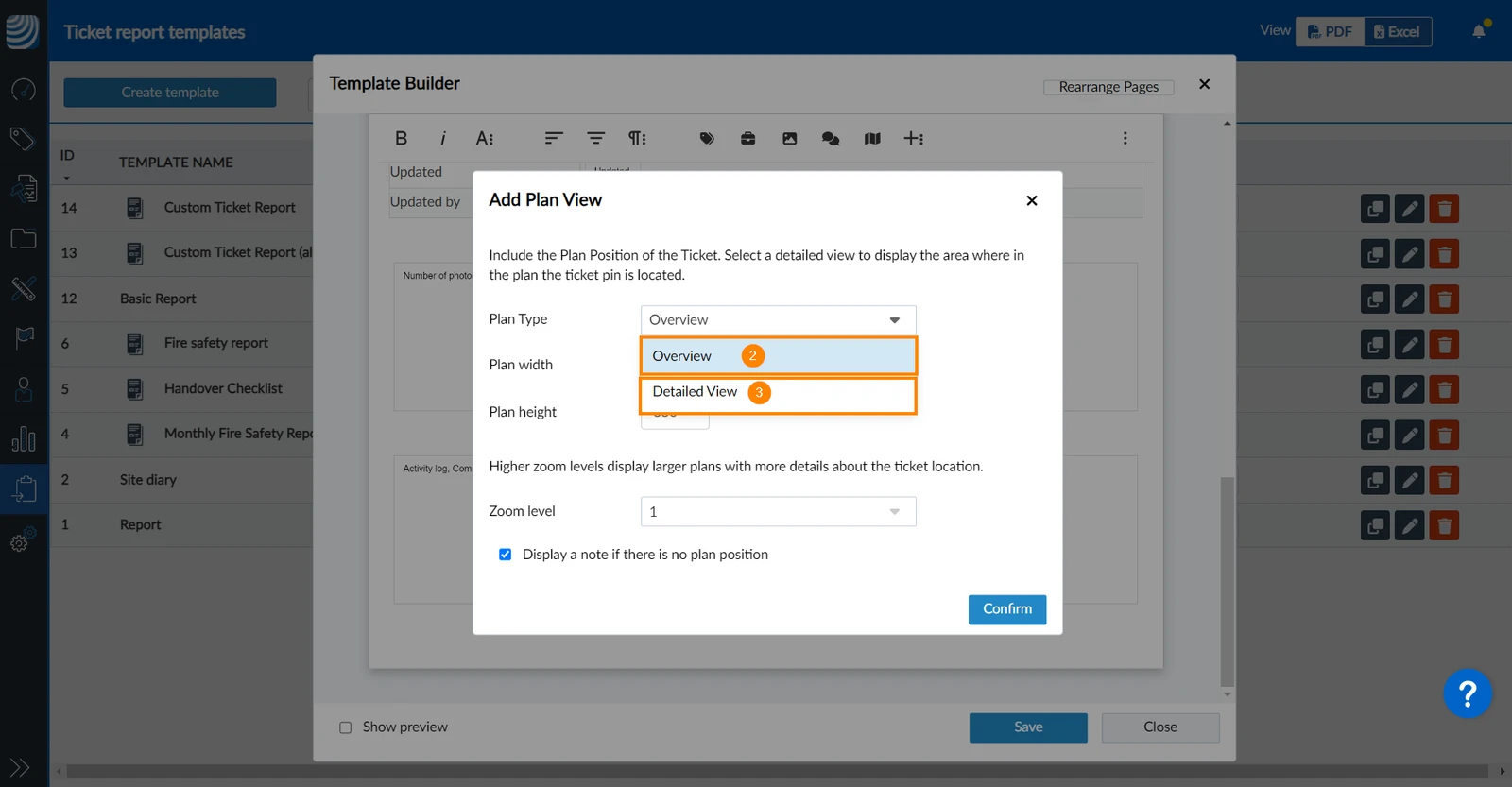Screen dimensions: 1512x787
Task: Toggle italic formatting in editor toolbar
Action: (x=442, y=138)
